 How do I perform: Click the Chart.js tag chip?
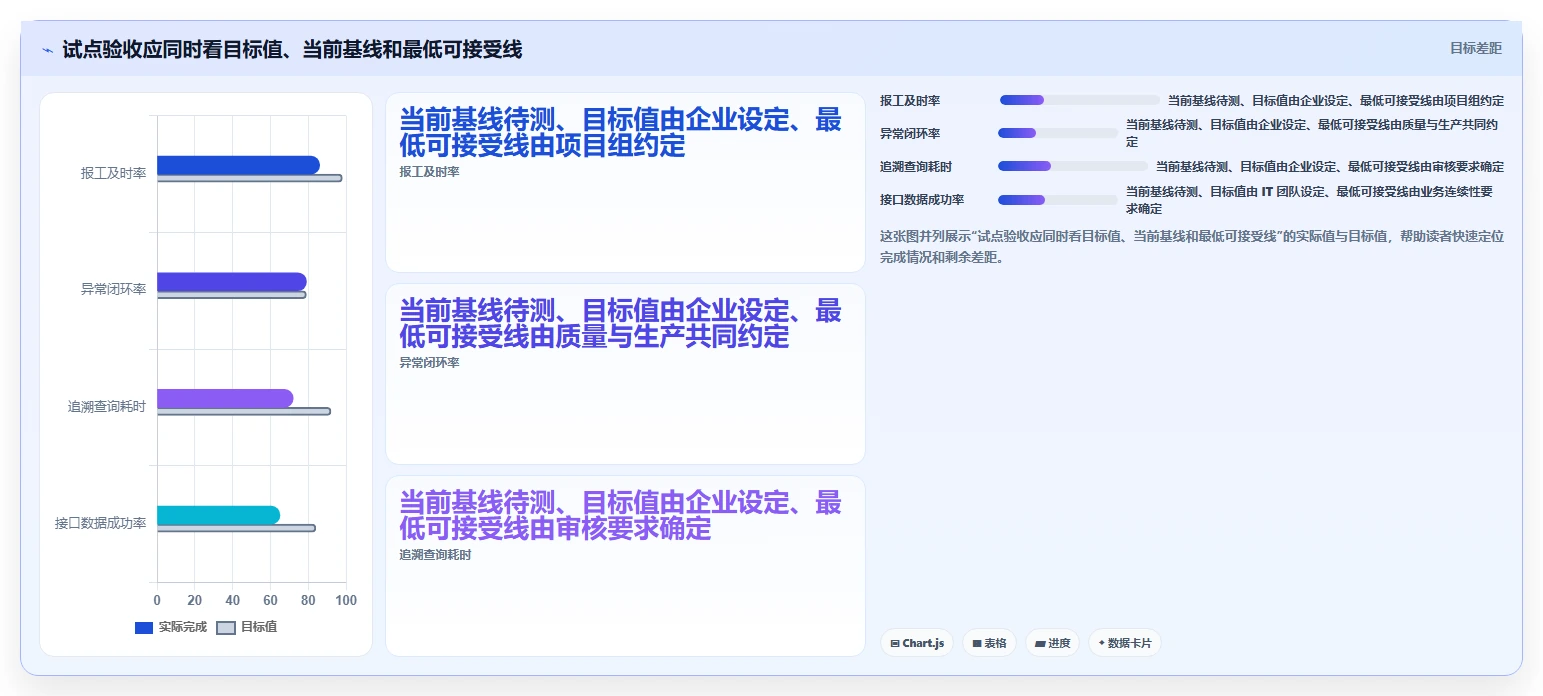(x=917, y=643)
